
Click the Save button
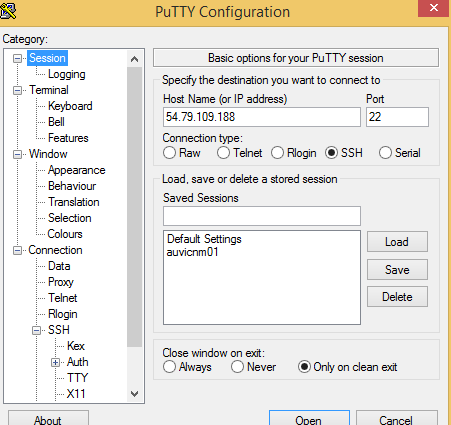pos(397,269)
